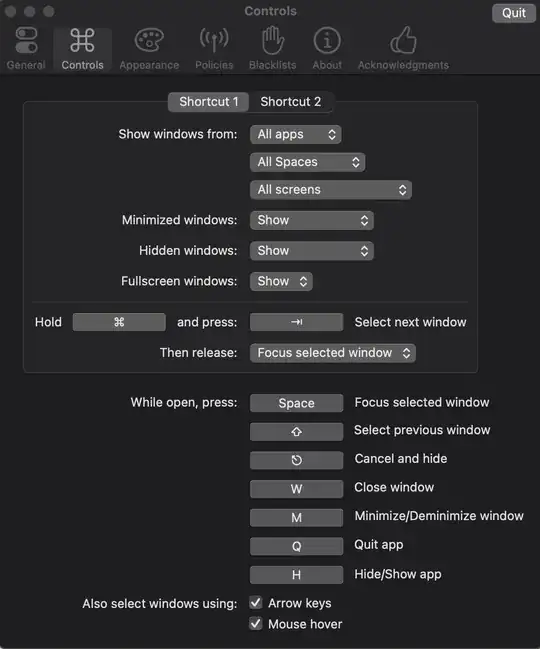Open the Blacklists hand icon
This screenshot has width=540, height=649.
click(273, 41)
